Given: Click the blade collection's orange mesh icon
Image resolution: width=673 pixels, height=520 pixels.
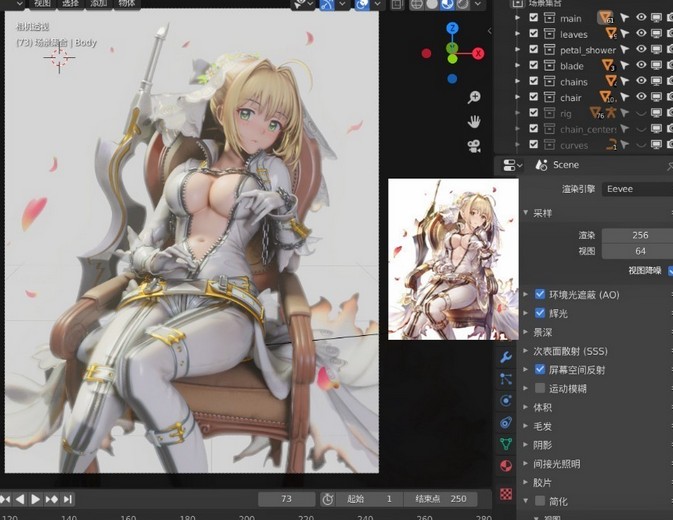Looking at the screenshot, I should click(608, 65).
